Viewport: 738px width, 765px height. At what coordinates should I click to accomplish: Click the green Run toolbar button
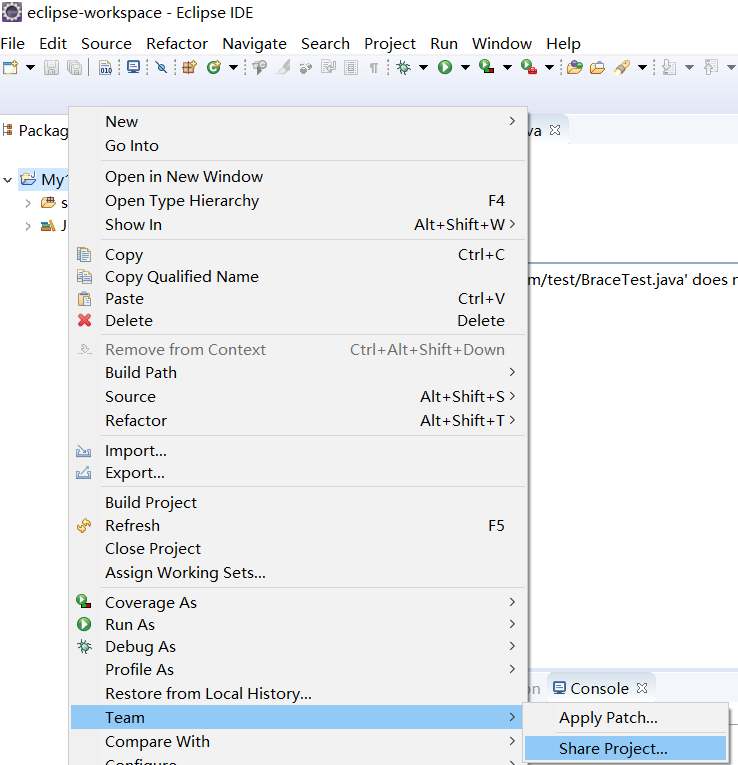point(445,67)
